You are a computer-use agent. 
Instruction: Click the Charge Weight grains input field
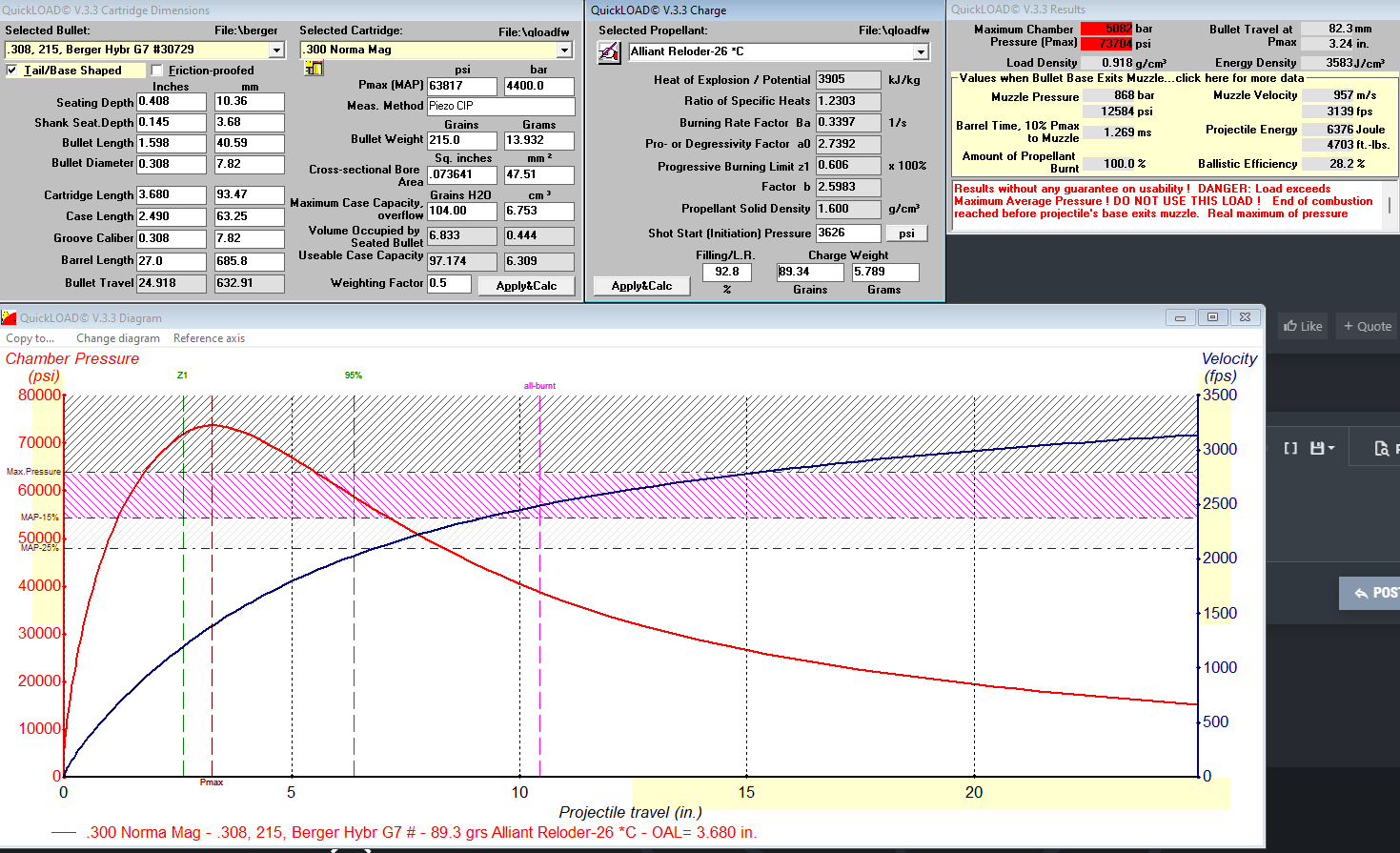810,273
